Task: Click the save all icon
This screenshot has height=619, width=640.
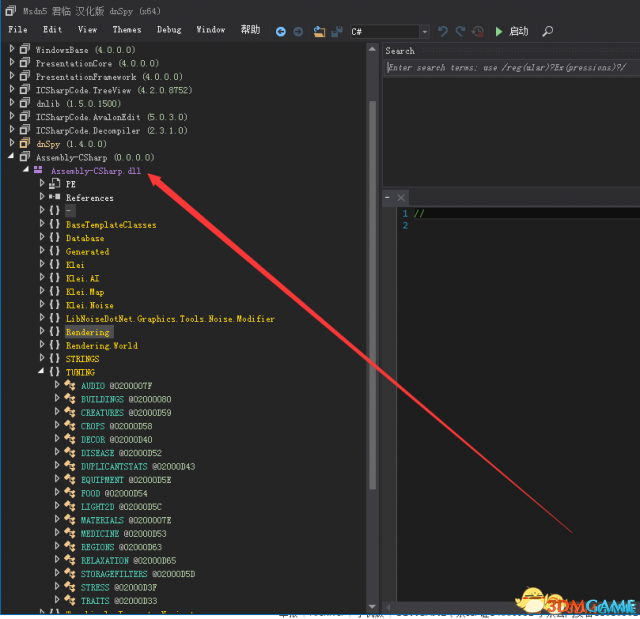Action: (x=337, y=31)
